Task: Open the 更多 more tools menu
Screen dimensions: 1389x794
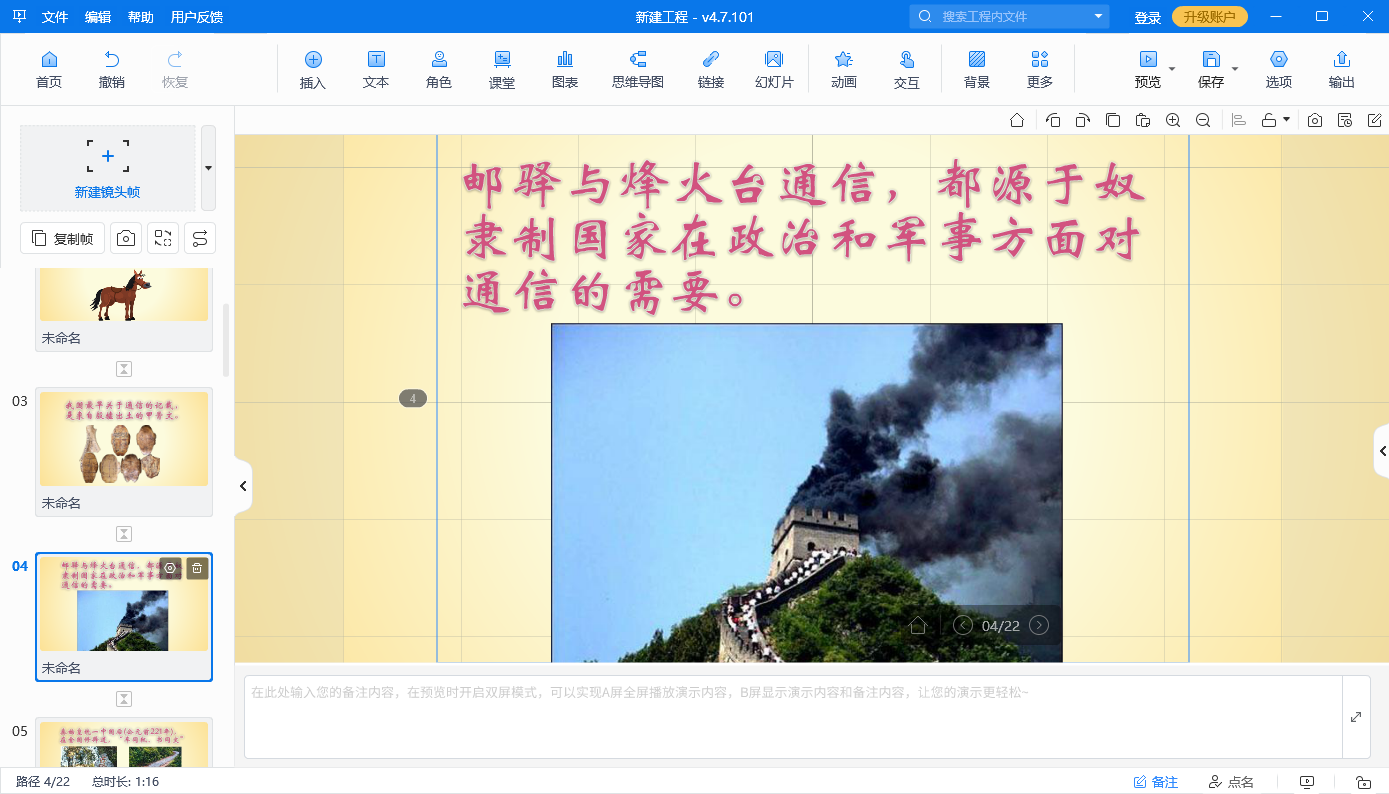Action: click(1040, 69)
